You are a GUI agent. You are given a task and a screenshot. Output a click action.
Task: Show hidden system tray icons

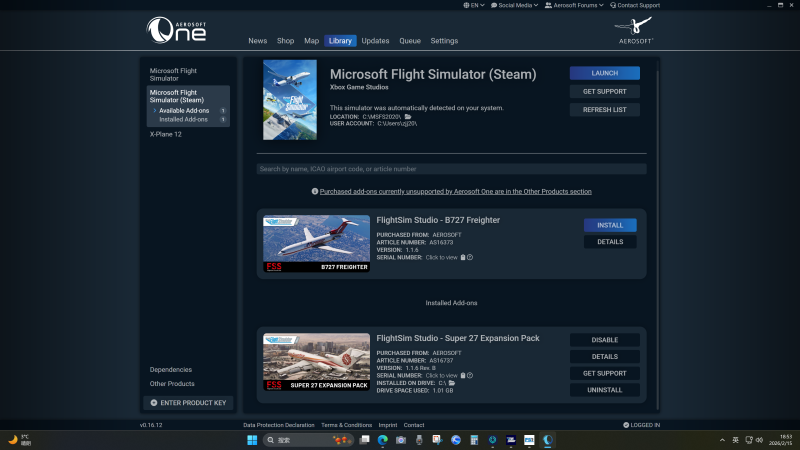tap(722, 440)
